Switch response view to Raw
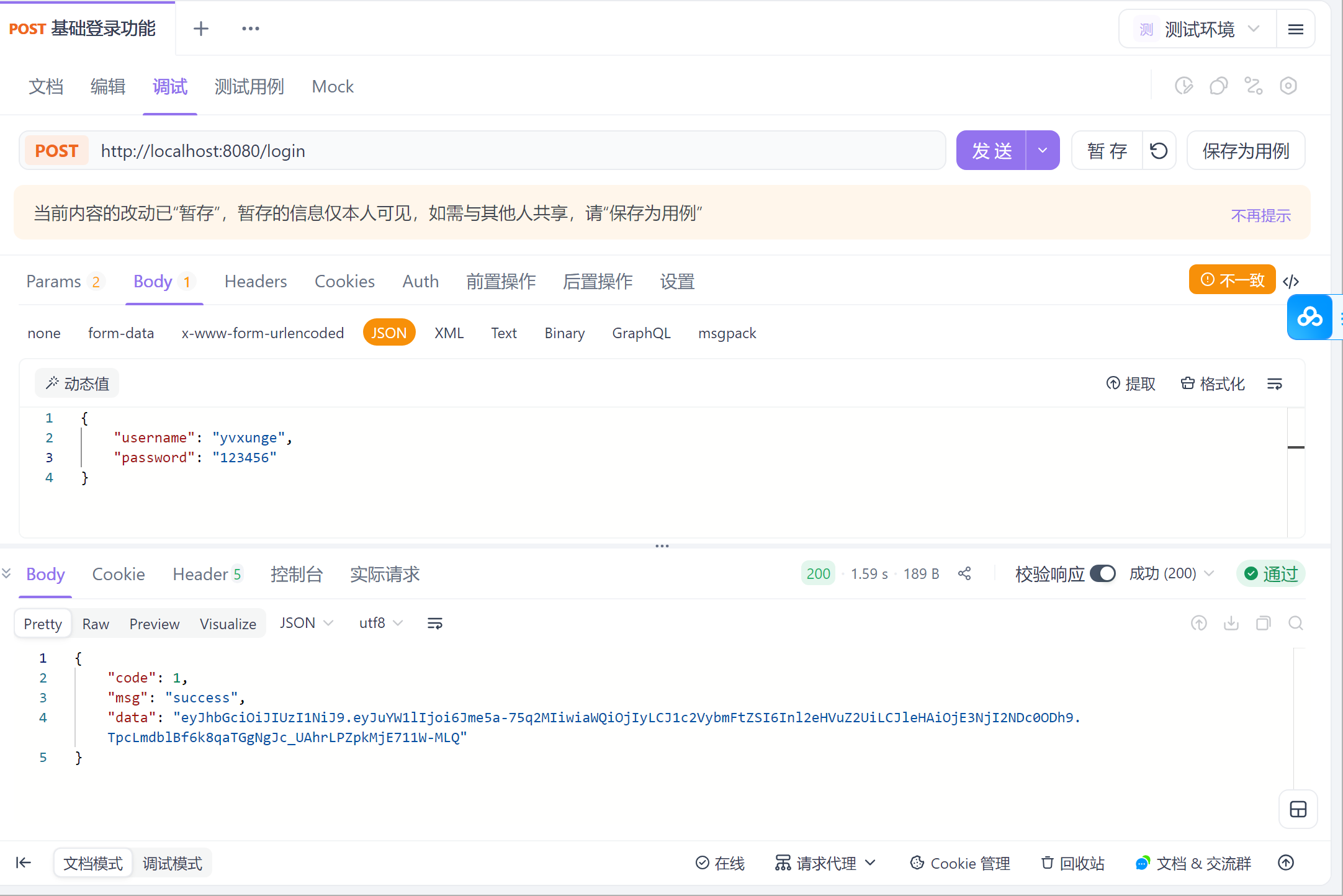This screenshot has height=896, width=1343. coord(96,624)
